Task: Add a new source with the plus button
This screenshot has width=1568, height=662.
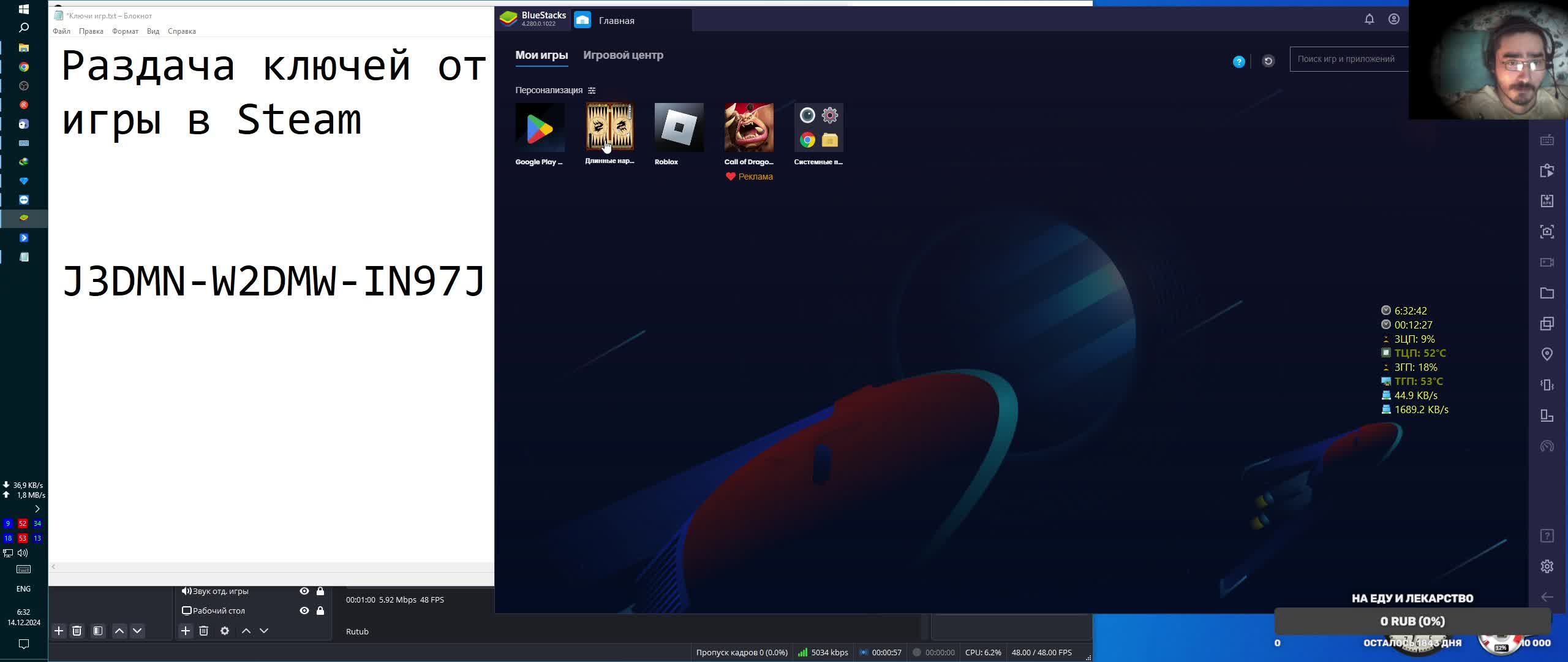Action: 186,631
